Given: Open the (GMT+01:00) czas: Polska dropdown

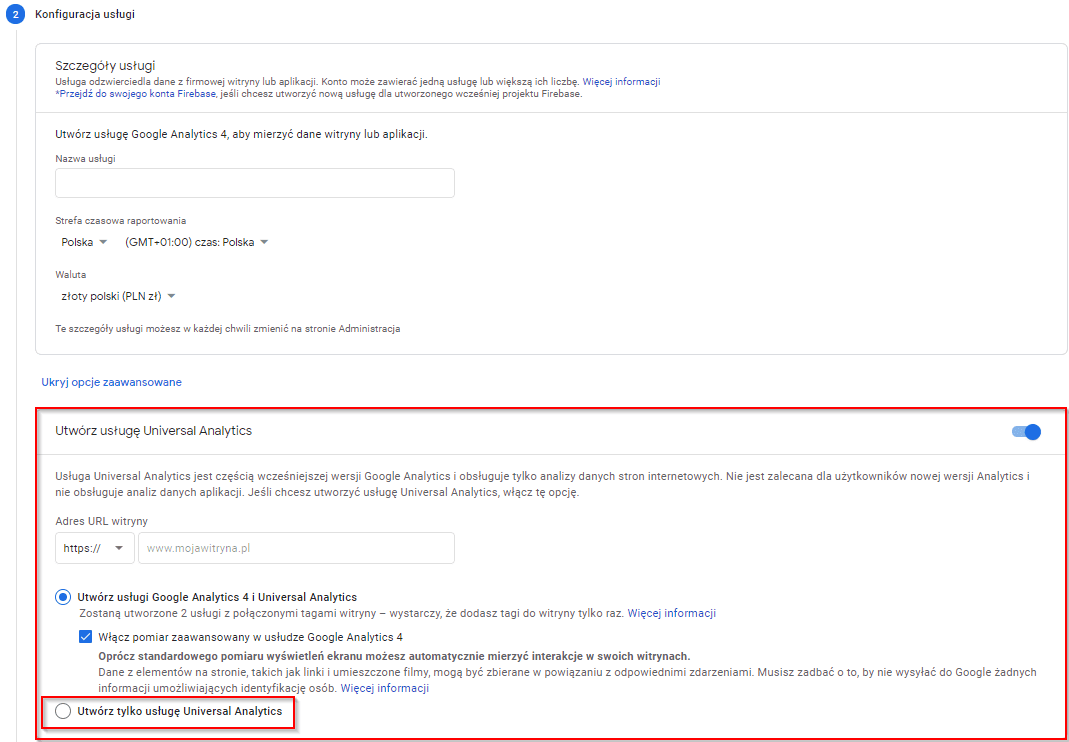Looking at the screenshot, I should click(x=197, y=241).
